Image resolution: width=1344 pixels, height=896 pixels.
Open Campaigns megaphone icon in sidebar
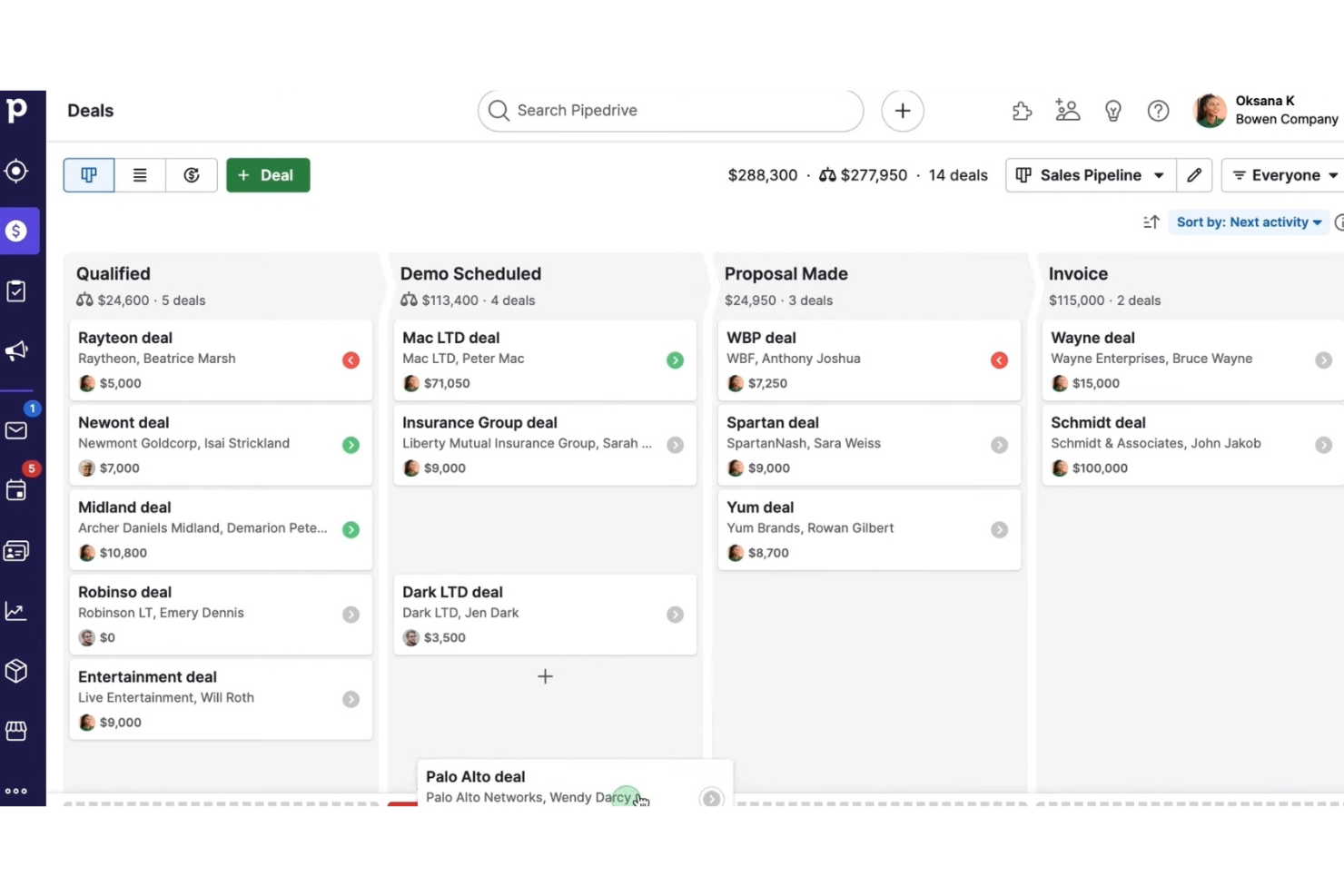[x=16, y=351]
